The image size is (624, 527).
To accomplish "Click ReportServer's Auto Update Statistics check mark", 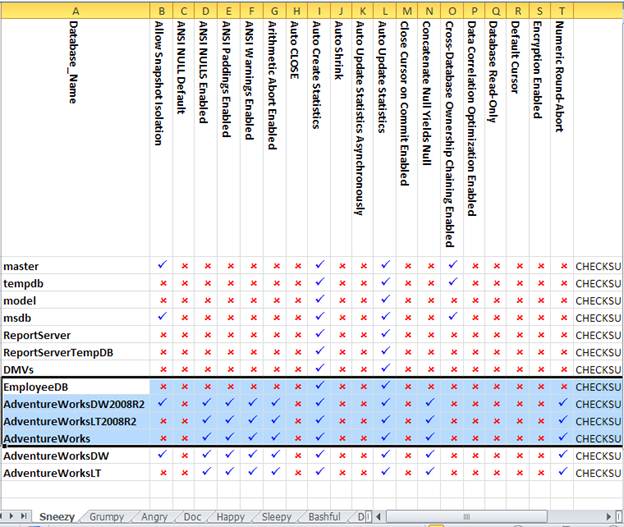I will [385, 334].
